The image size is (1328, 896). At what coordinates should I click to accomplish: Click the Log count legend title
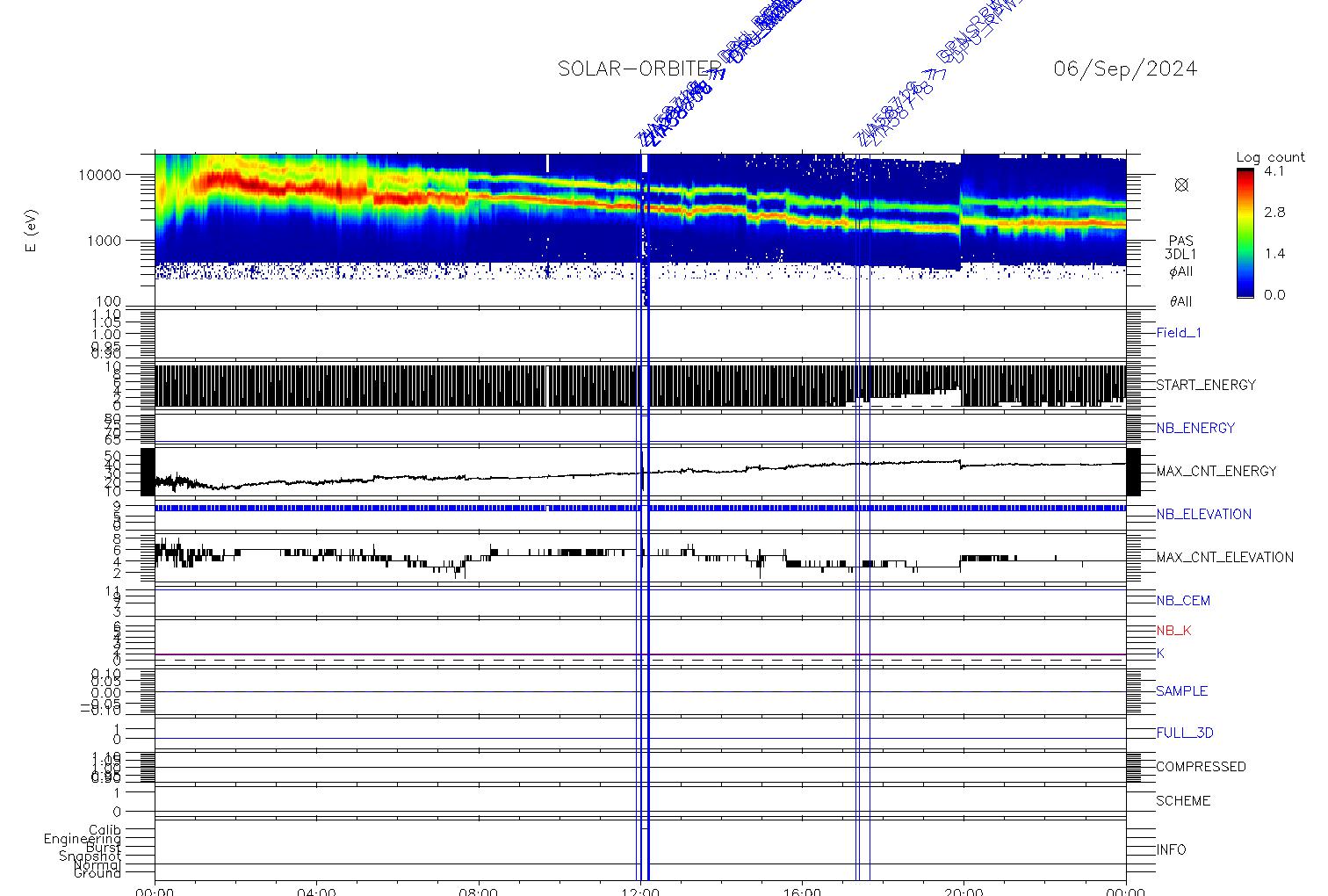click(x=1271, y=158)
